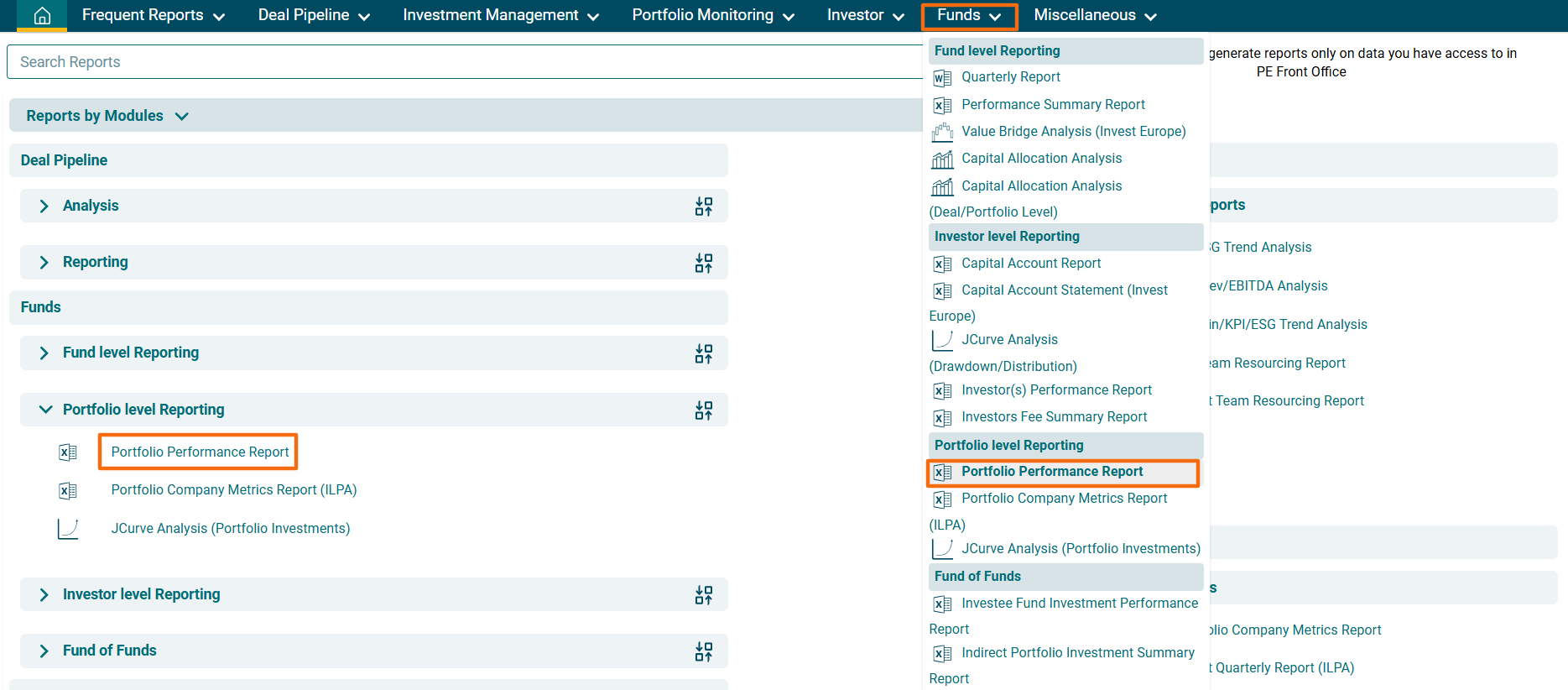The width and height of the screenshot is (1568, 690).
Task: Expand the Fund level Reporting section
Action: [x=44, y=353]
